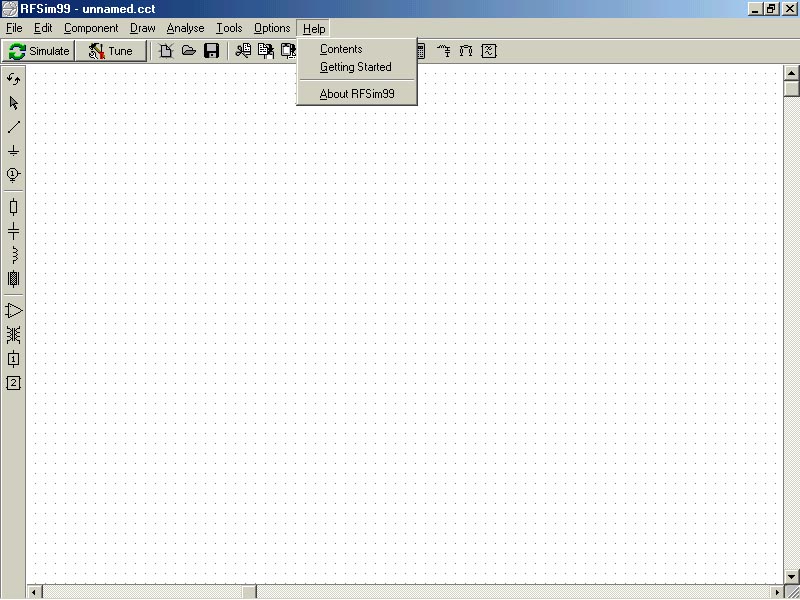The height and width of the screenshot is (600, 800).
Task: Place a numbered port
Action: (14, 176)
